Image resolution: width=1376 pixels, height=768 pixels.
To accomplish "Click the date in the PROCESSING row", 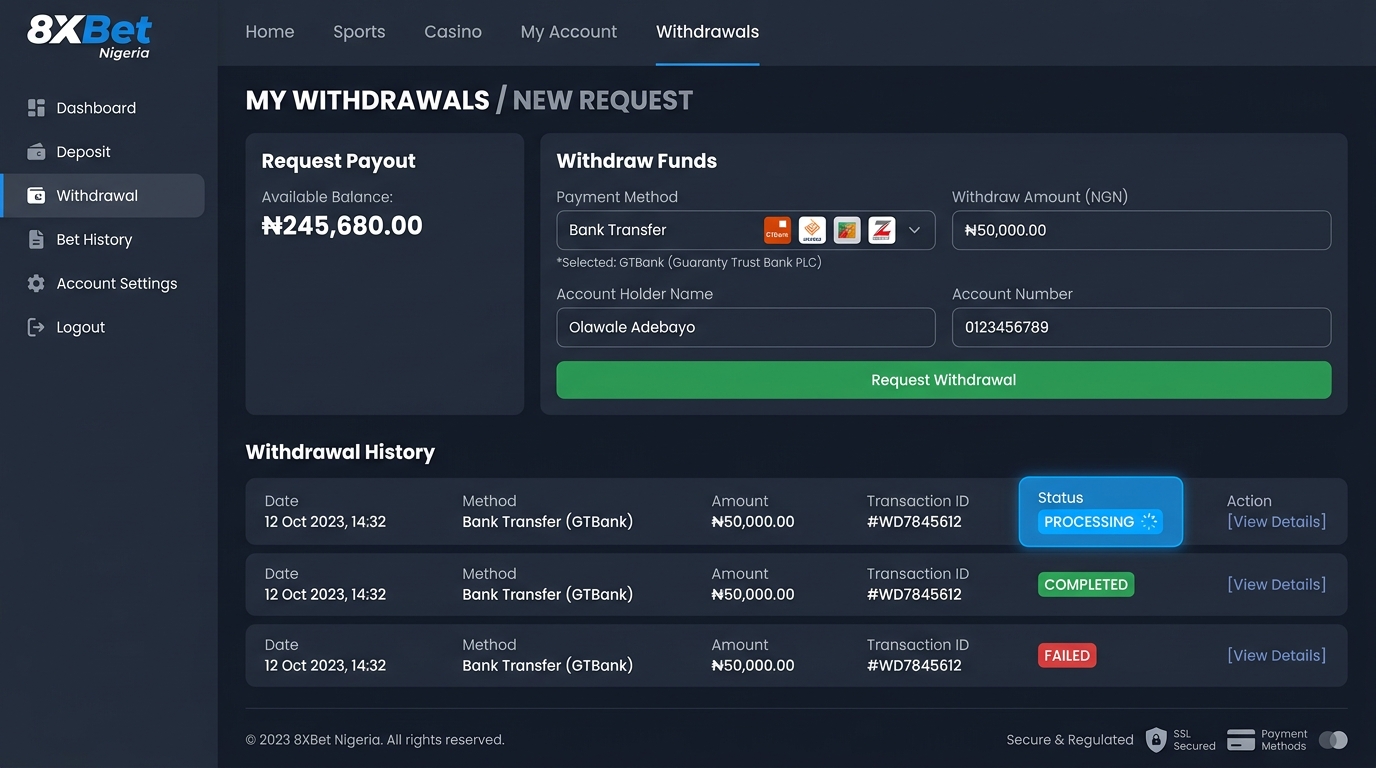I will (325, 522).
